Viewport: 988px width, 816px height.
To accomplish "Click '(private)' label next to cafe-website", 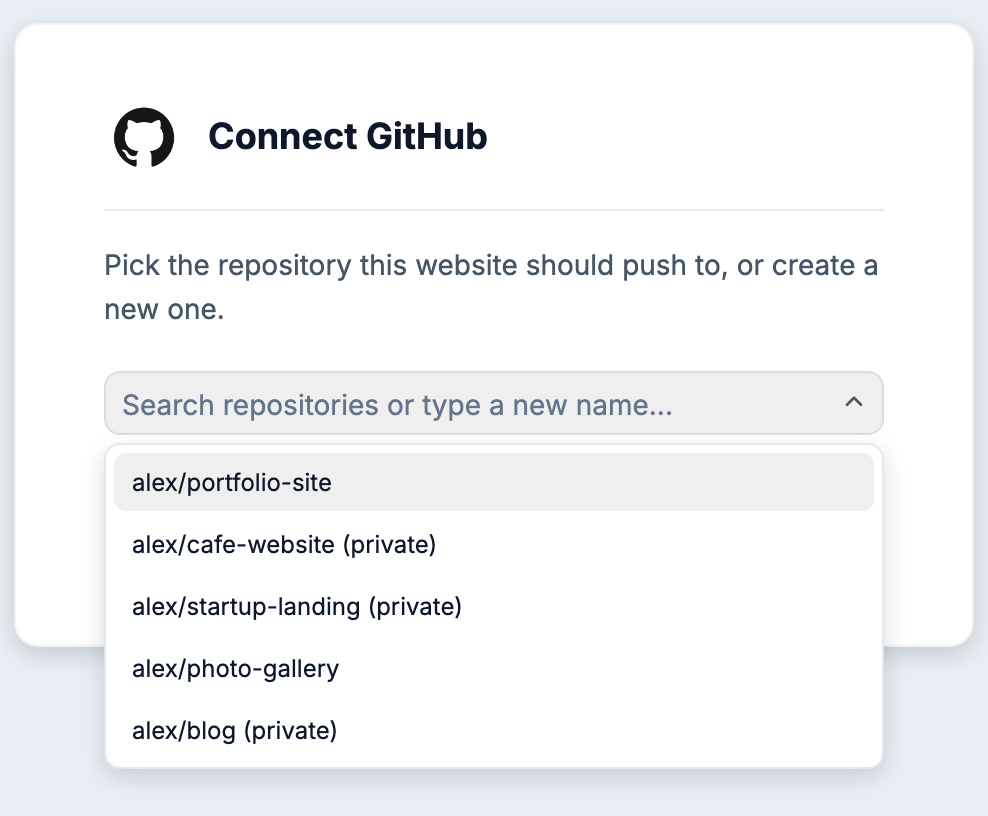I will (389, 544).
